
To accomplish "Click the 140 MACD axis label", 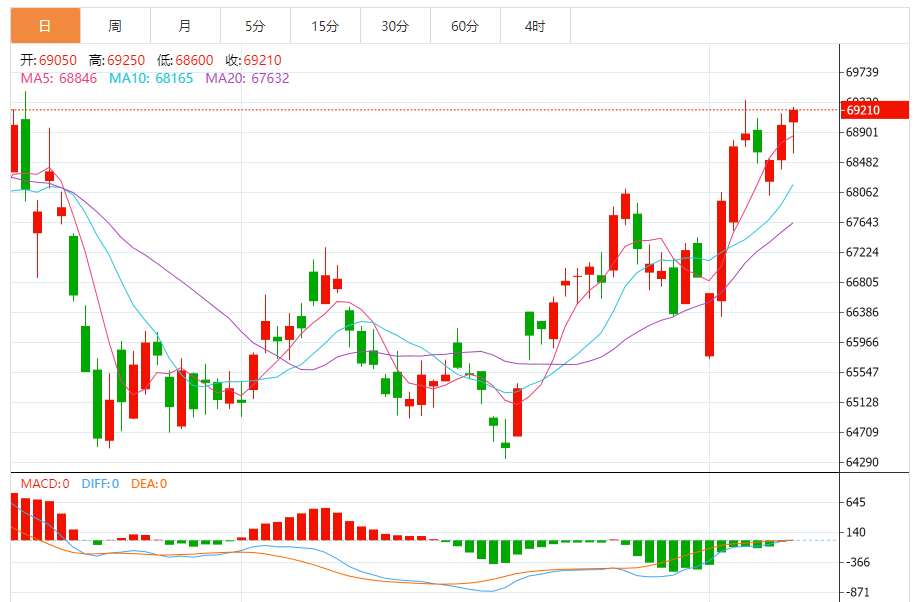I will 856,532.
